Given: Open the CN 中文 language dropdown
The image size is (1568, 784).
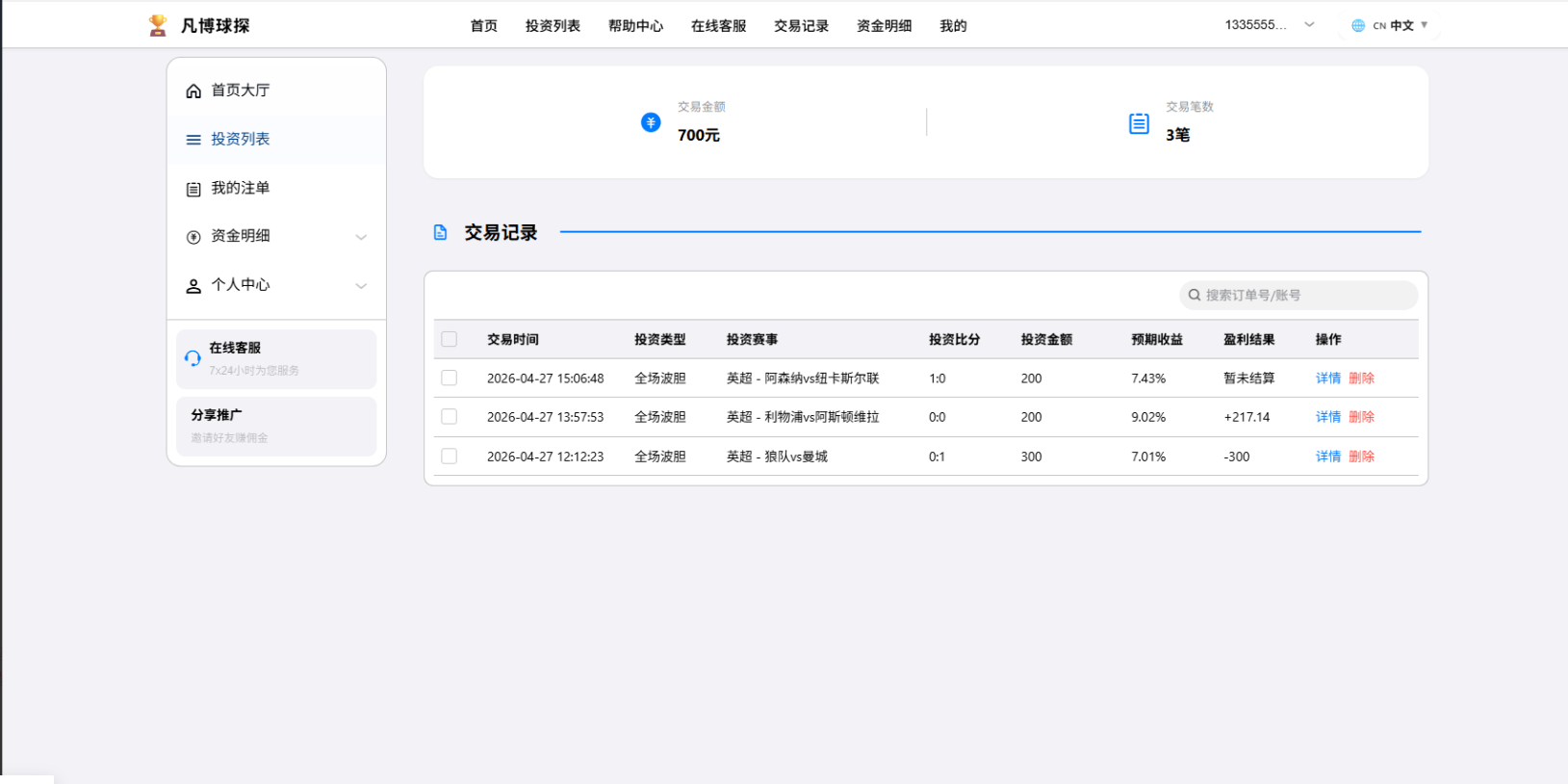Looking at the screenshot, I should pyautogui.click(x=1389, y=26).
